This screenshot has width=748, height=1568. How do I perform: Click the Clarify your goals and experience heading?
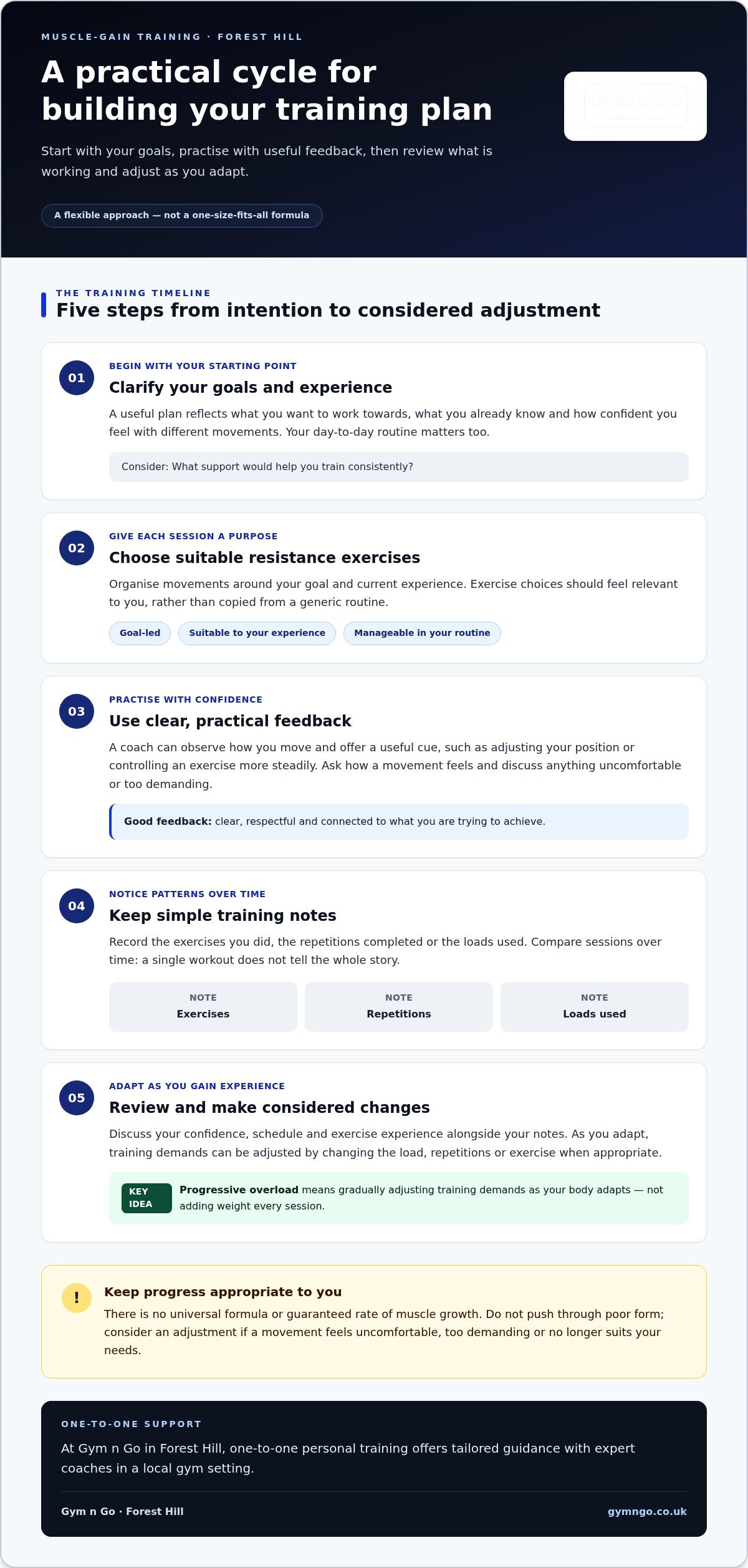(x=251, y=387)
